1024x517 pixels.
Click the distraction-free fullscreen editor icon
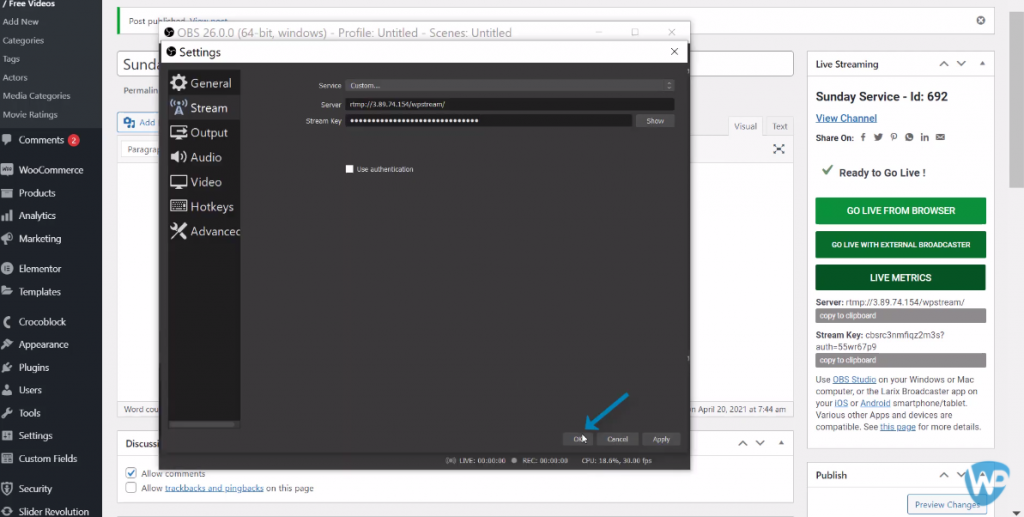click(779, 149)
